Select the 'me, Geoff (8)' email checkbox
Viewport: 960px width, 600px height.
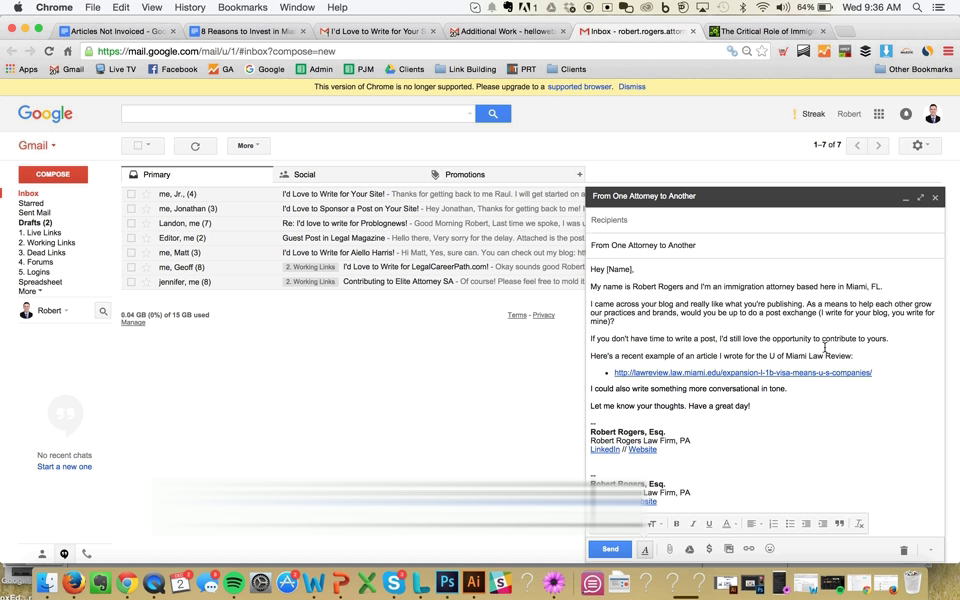pyautogui.click(x=131, y=268)
